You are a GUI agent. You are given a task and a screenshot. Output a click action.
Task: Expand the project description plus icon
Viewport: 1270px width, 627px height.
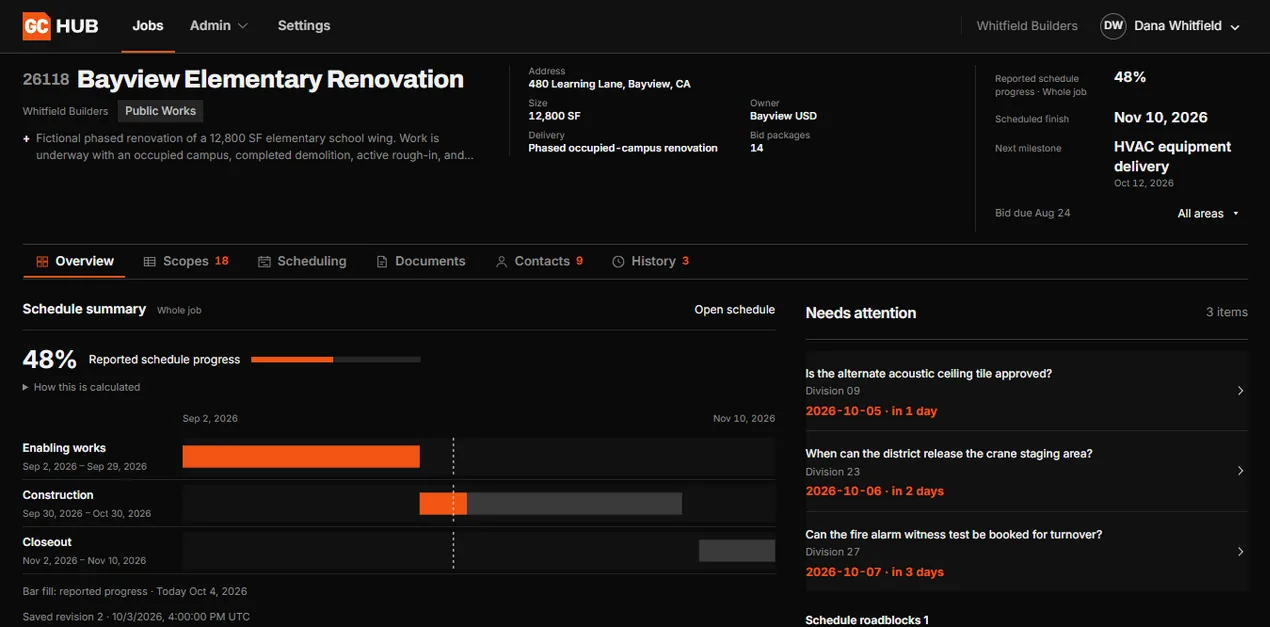[x=27, y=139]
